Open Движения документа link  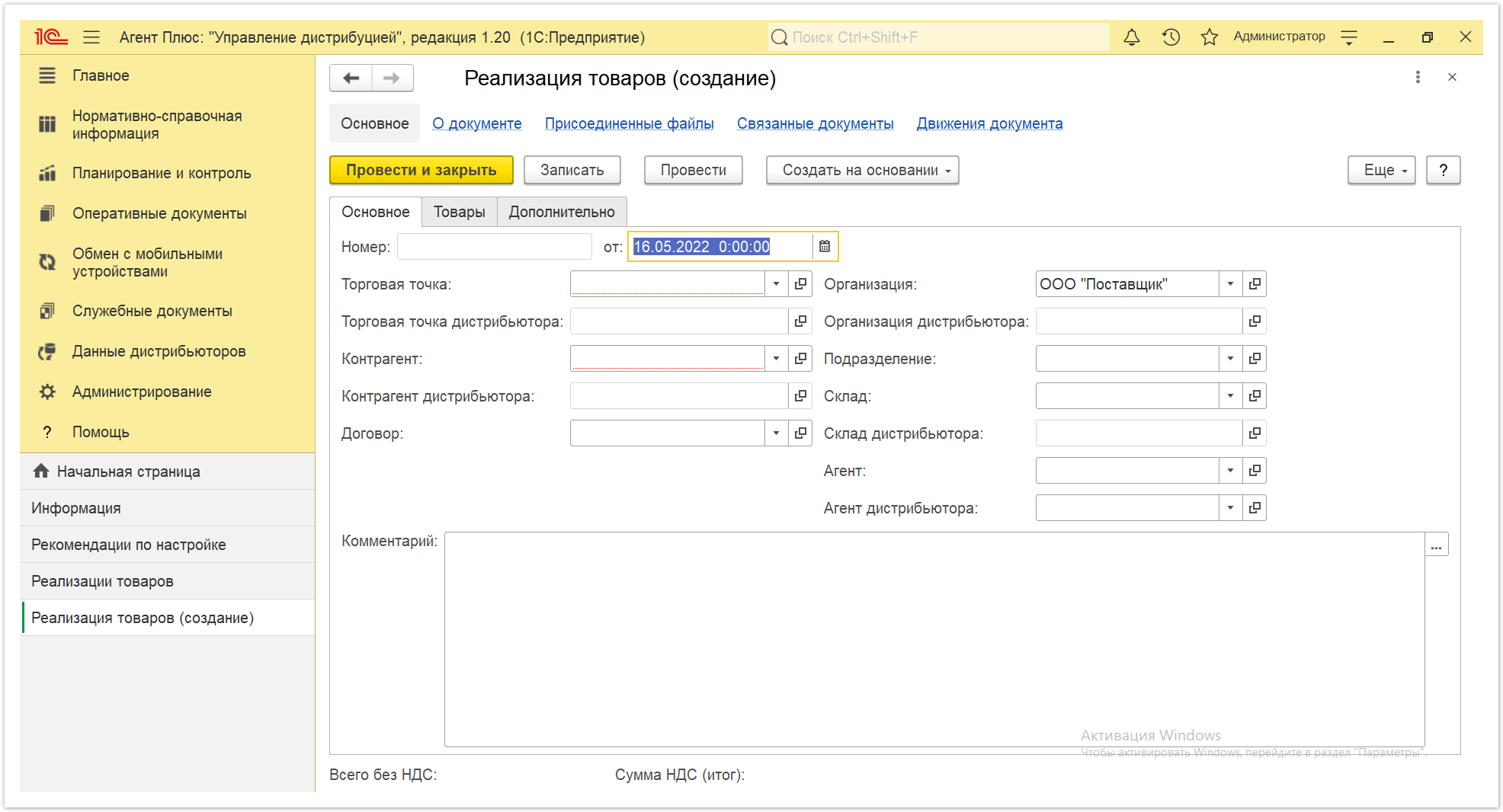(x=990, y=123)
